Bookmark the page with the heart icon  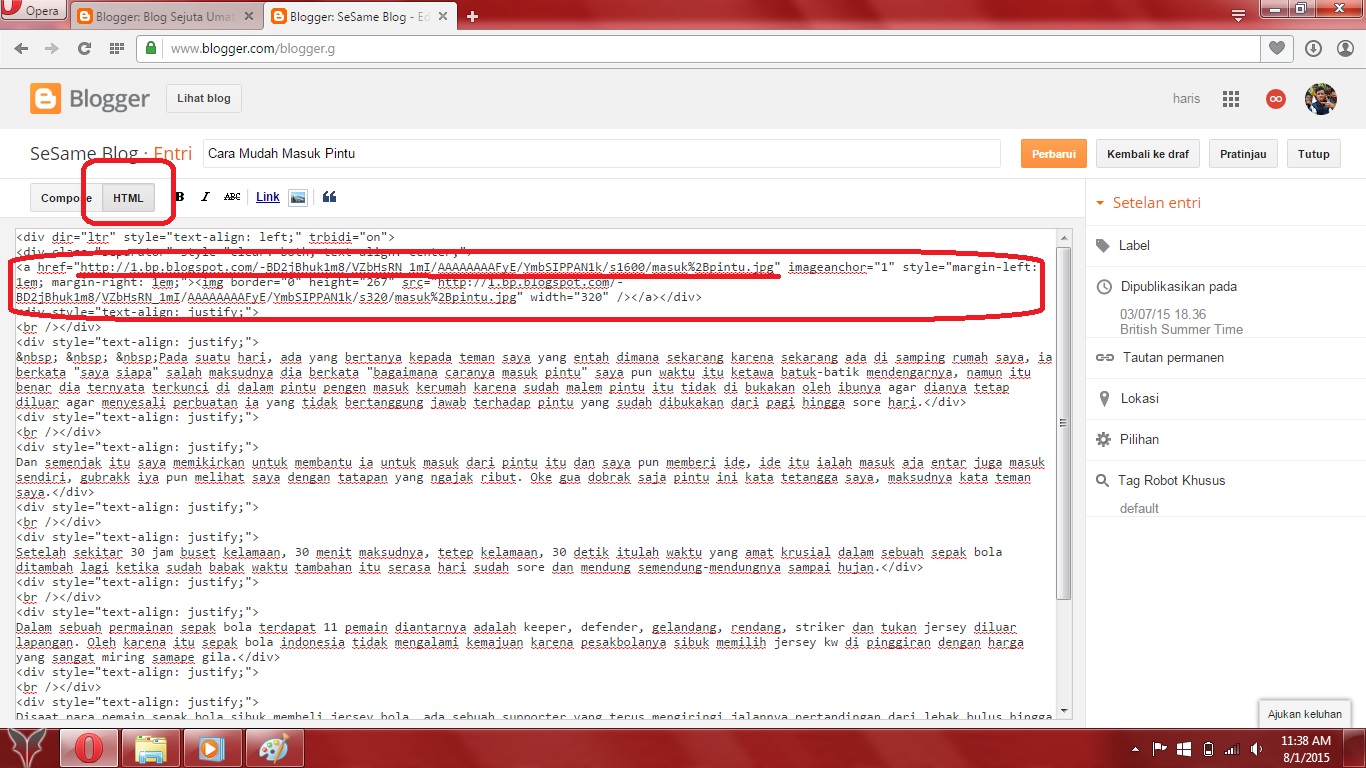click(1276, 48)
